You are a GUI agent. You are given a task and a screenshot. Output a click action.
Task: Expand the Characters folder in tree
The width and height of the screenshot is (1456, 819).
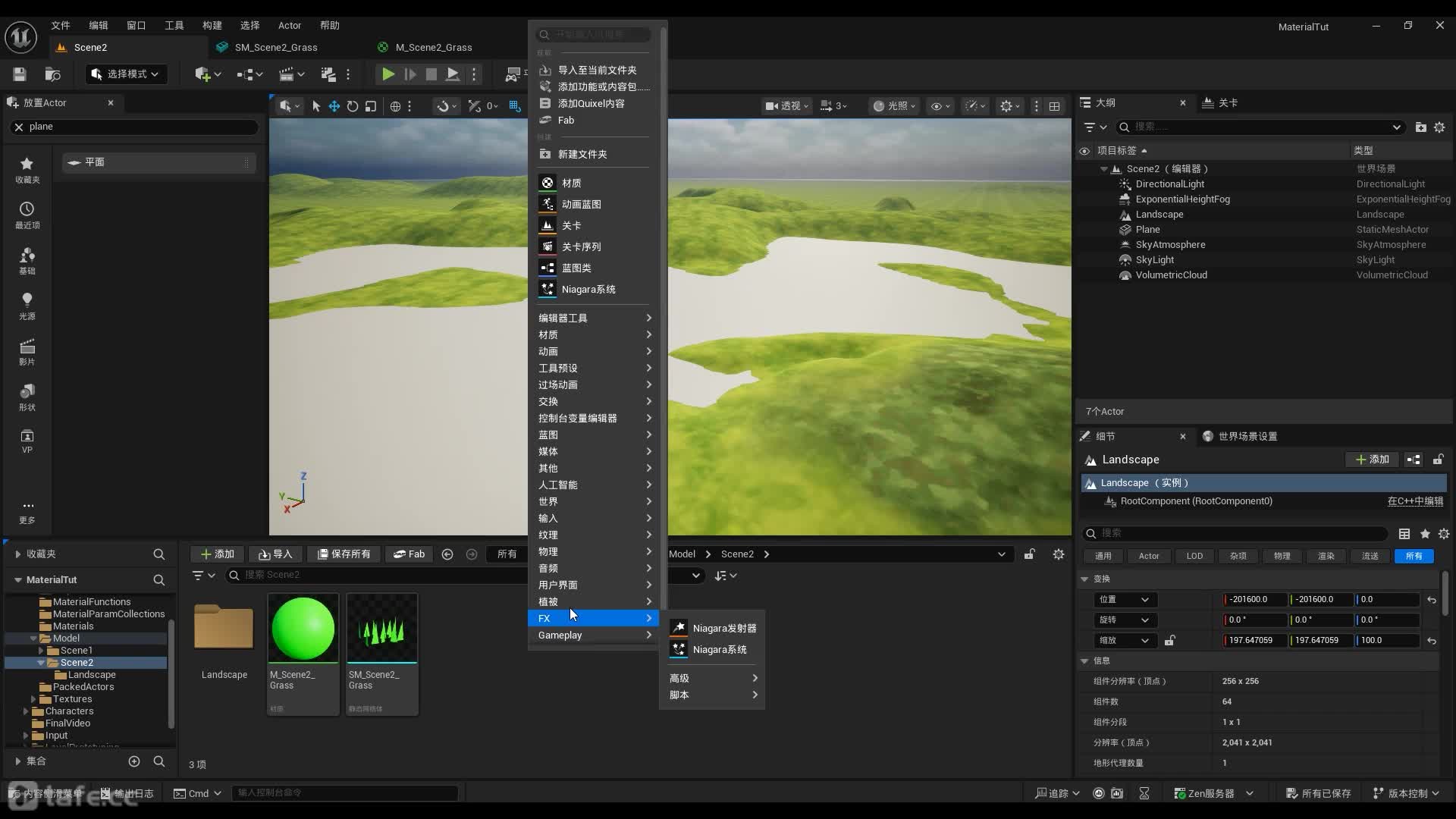pyautogui.click(x=26, y=711)
